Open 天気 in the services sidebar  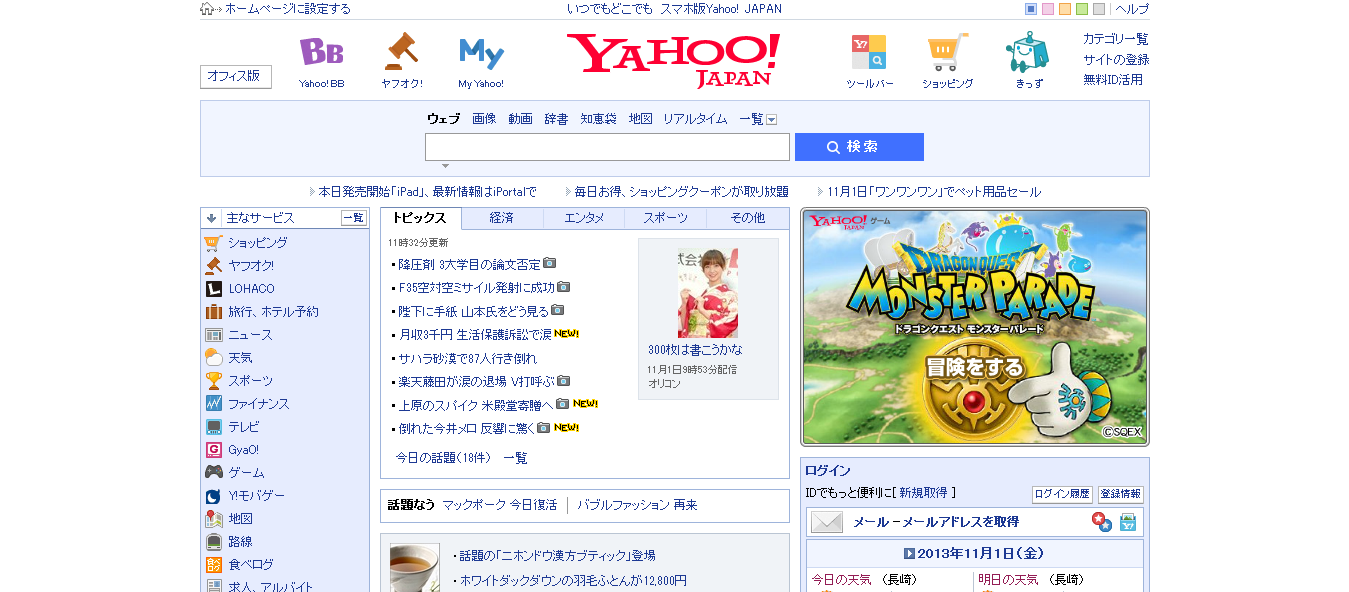coord(240,357)
